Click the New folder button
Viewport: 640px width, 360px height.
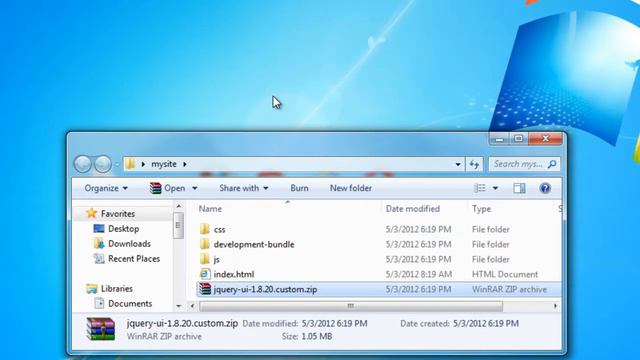point(351,188)
